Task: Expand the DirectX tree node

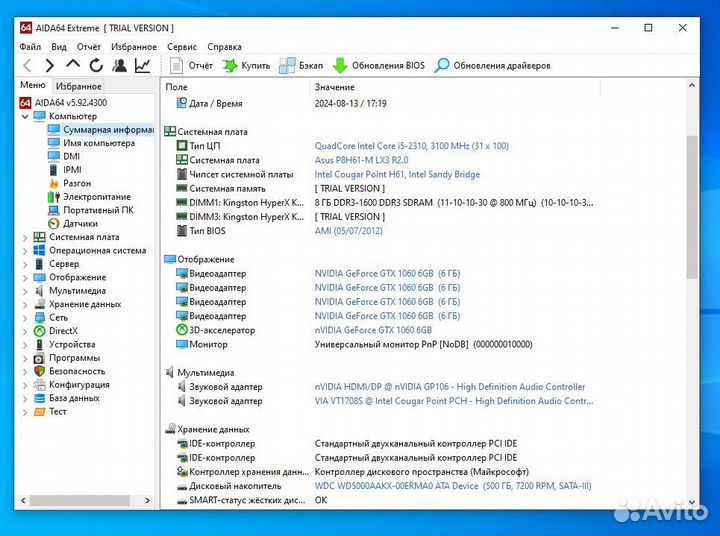Action: pos(25,331)
